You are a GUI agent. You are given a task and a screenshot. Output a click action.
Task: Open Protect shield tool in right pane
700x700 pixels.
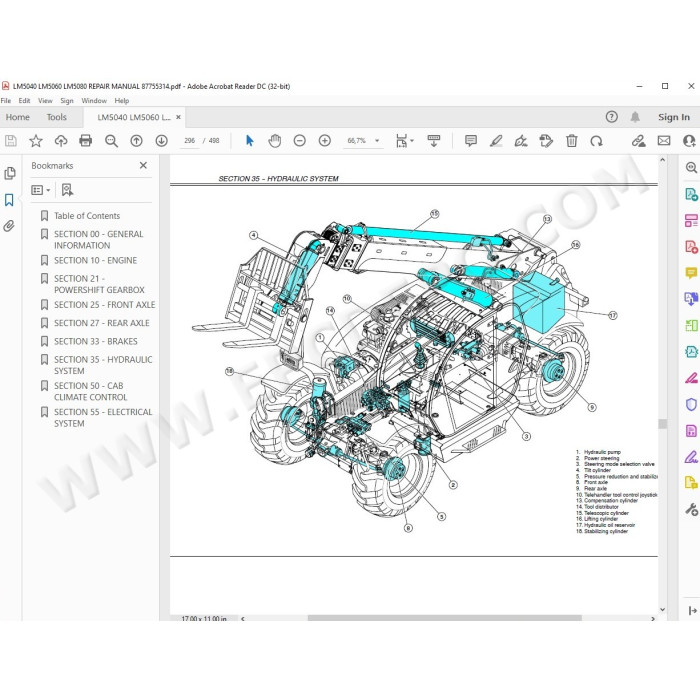(x=691, y=404)
